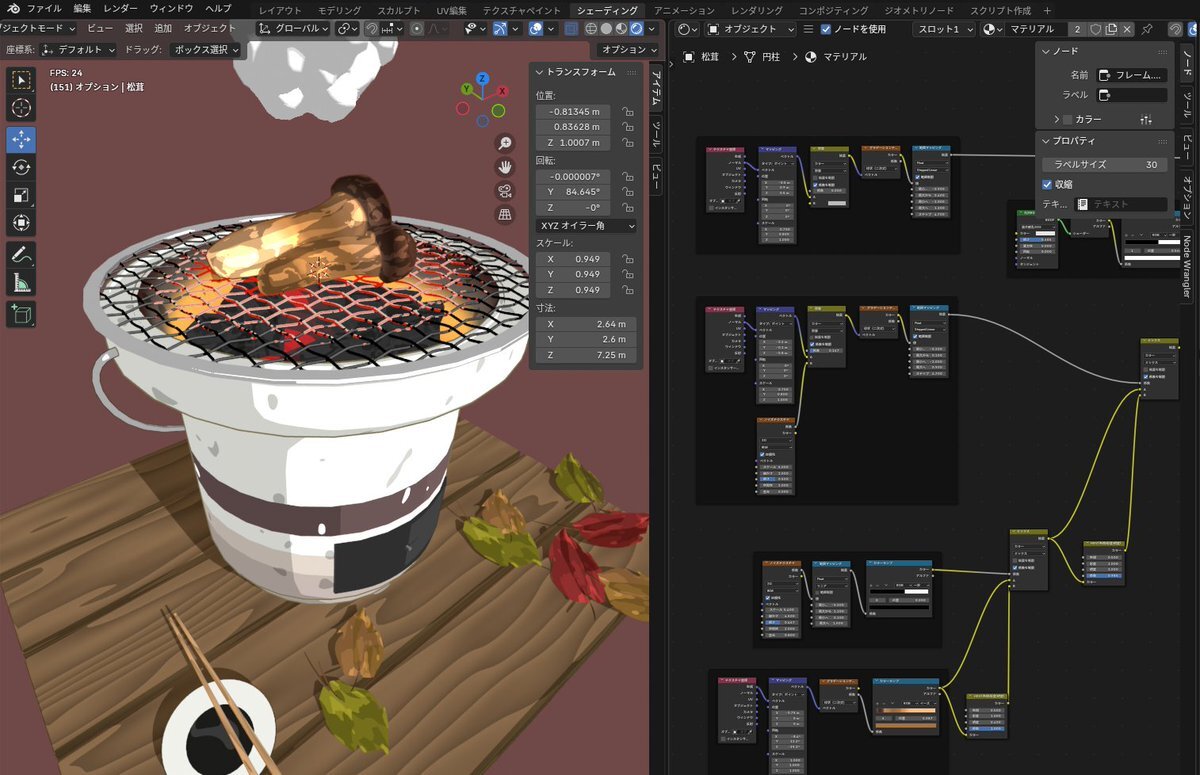
Task: Select the Move tool in viewport toolbar
Action: [x=21, y=139]
